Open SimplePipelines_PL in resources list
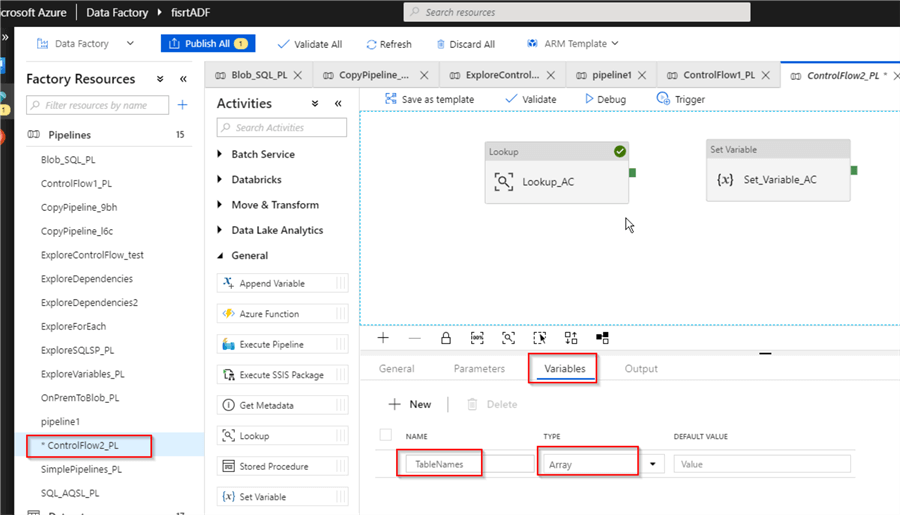This screenshot has width=900, height=515. pos(82,469)
